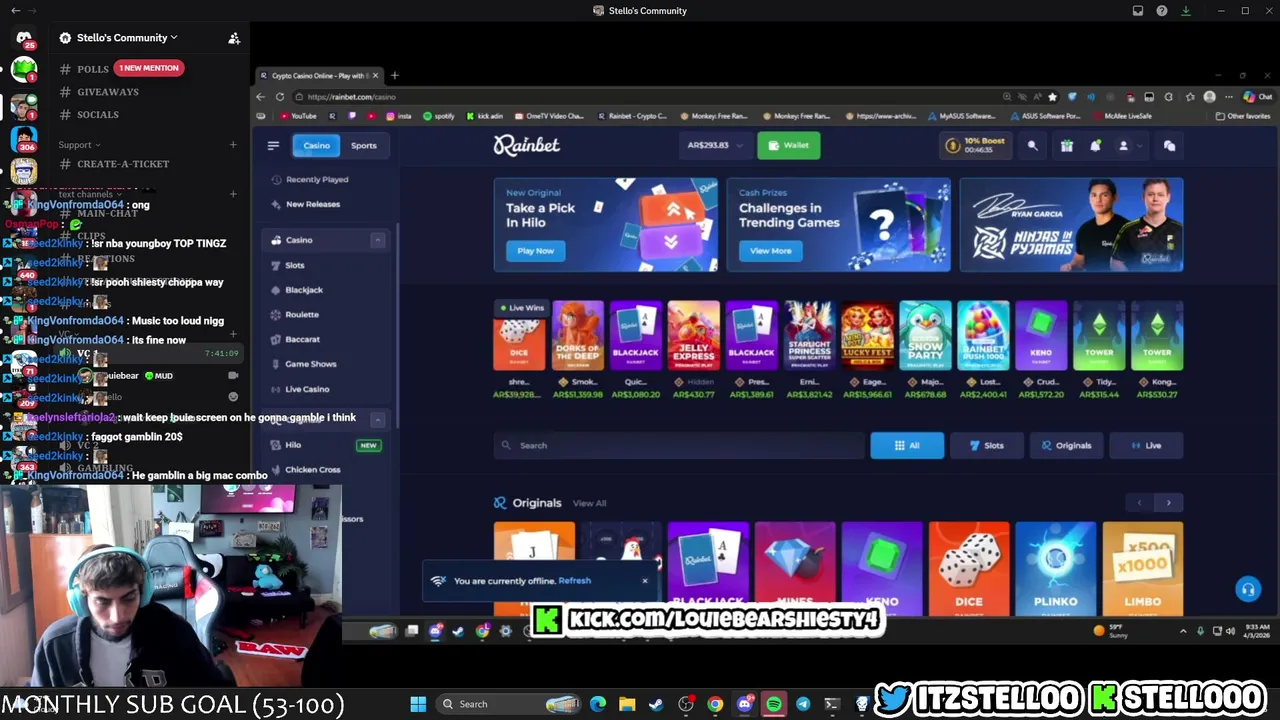Click the Discord inbox icon in title bar
The width and height of the screenshot is (1280, 720).
coord(1138,11)
